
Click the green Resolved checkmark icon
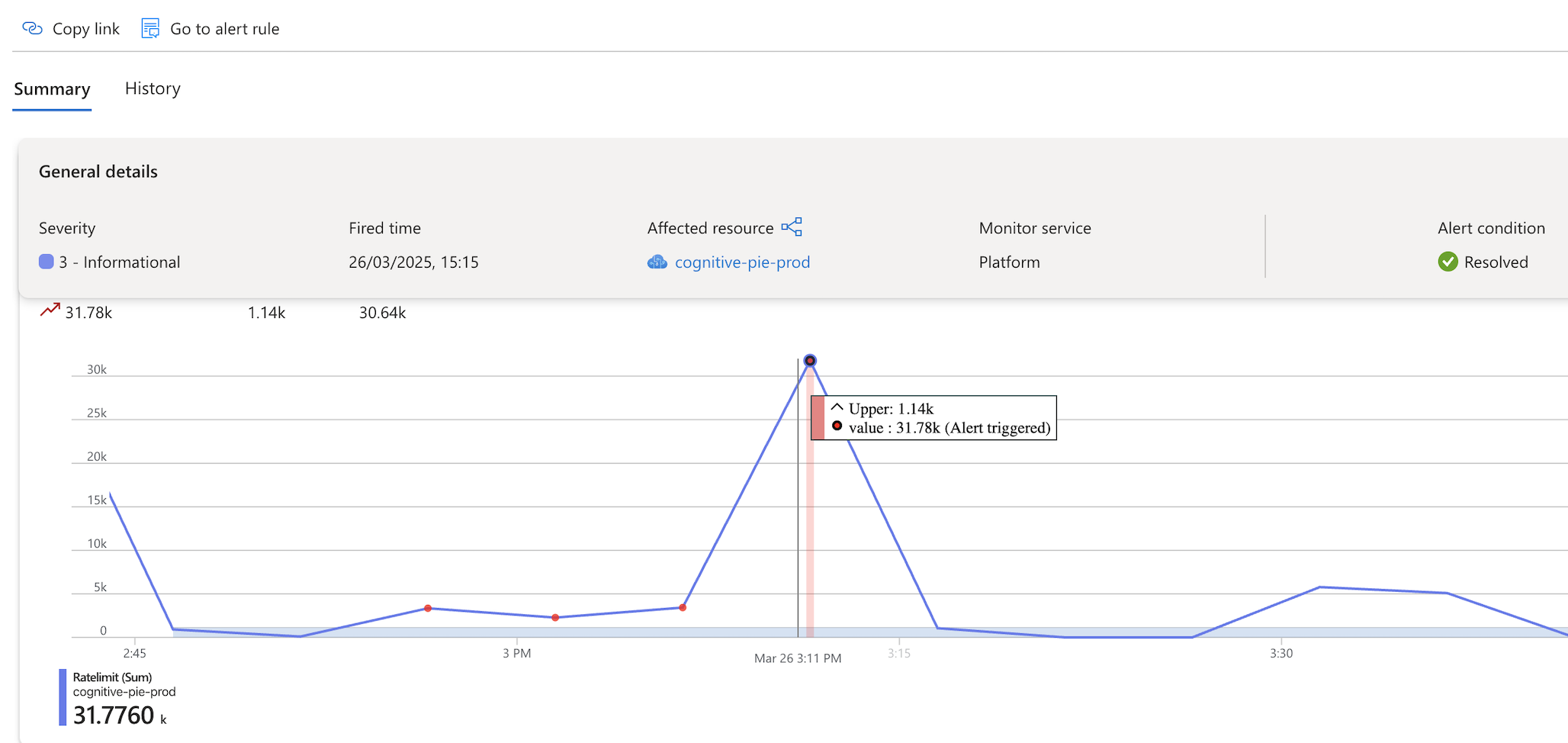tap(1448, 262)
